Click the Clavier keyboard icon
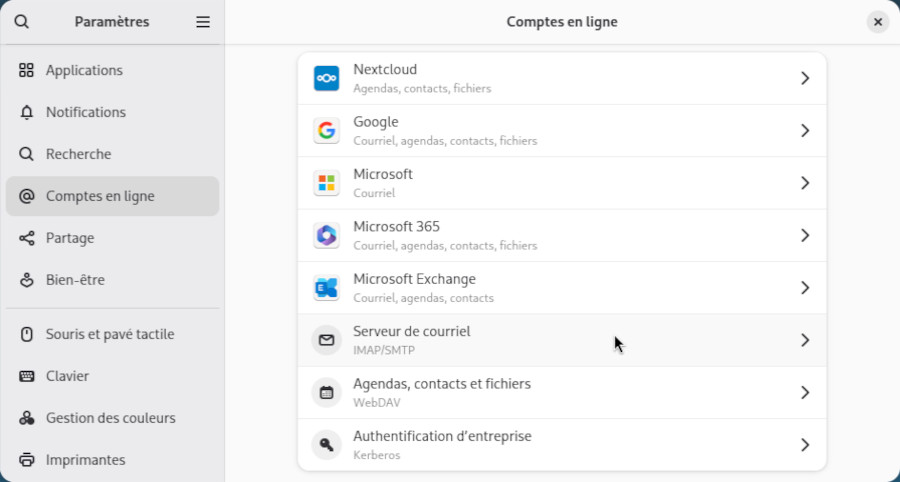Image resolution: width=900 pixels, height=482 pixels. coord(26,376)
